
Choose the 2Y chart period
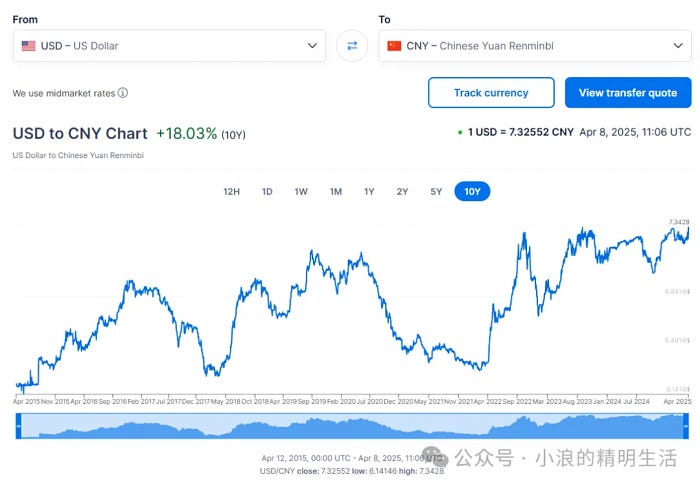[402, 191]
